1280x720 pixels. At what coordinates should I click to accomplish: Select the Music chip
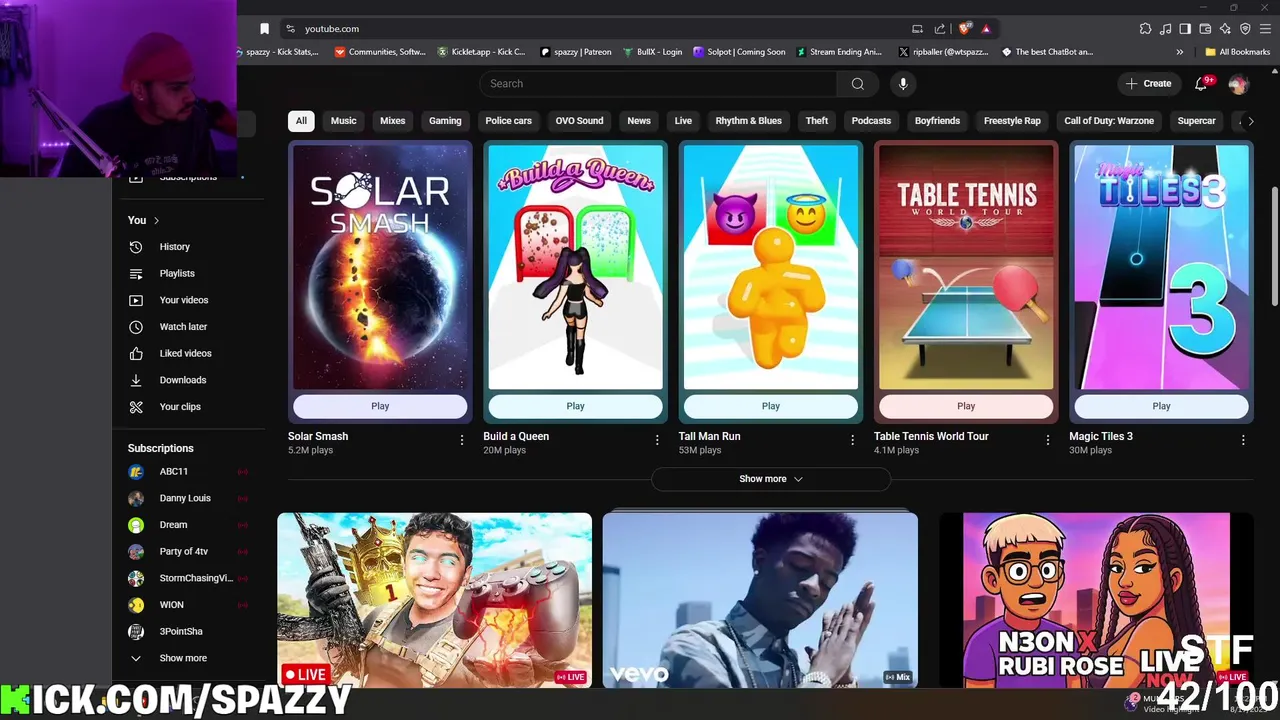click(x=343, y=121)
